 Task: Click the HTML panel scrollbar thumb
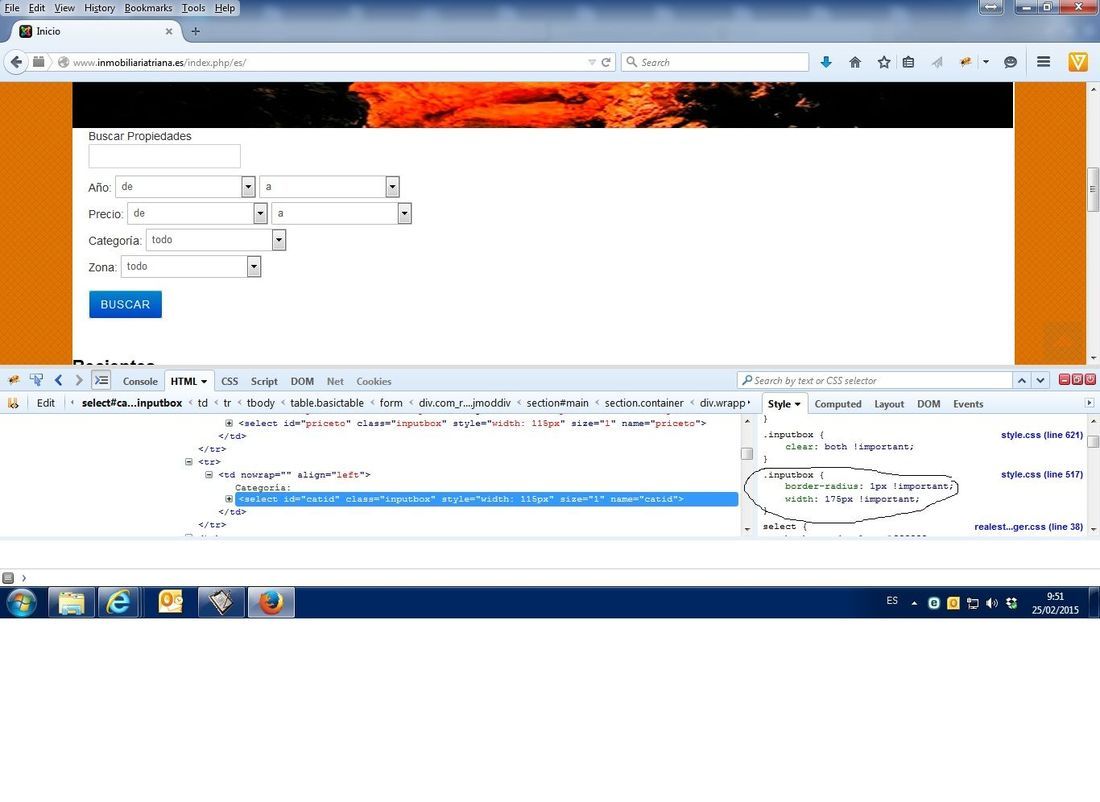point(746,453)
